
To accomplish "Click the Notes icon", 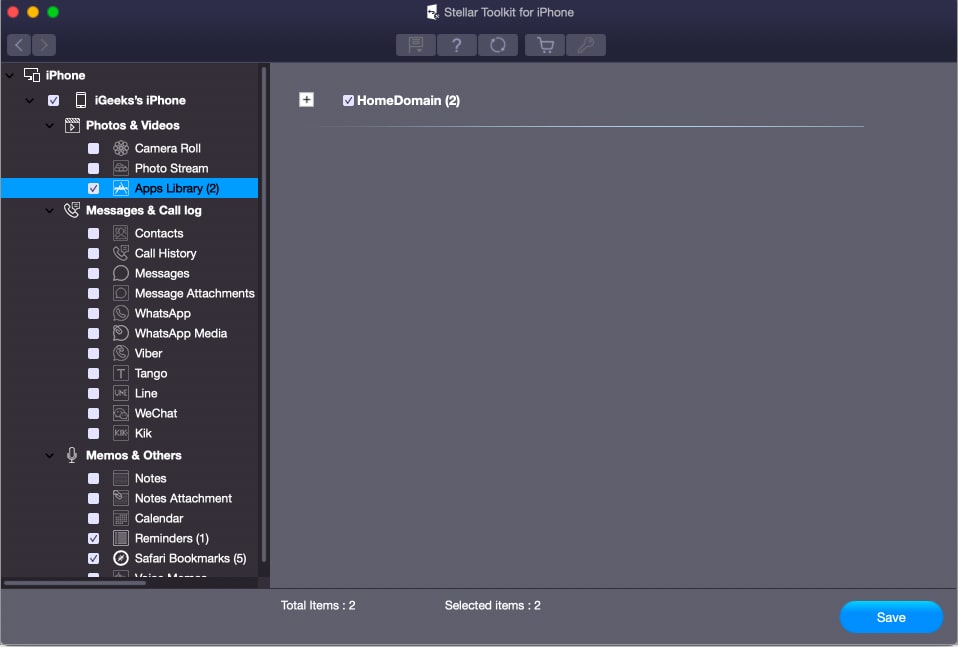I will [121, 478].
